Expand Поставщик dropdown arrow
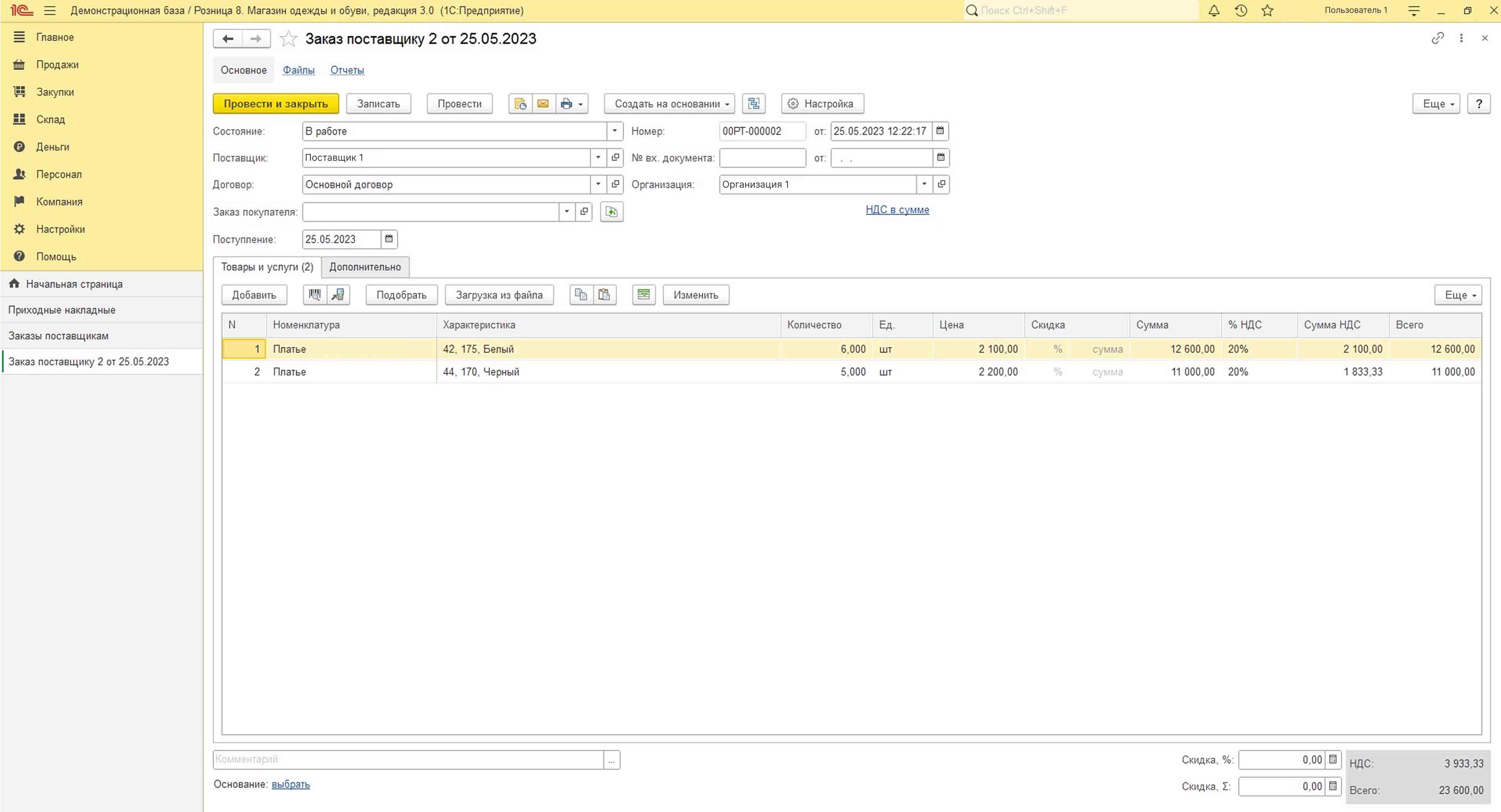1501x812 pixels. point(599,158)
